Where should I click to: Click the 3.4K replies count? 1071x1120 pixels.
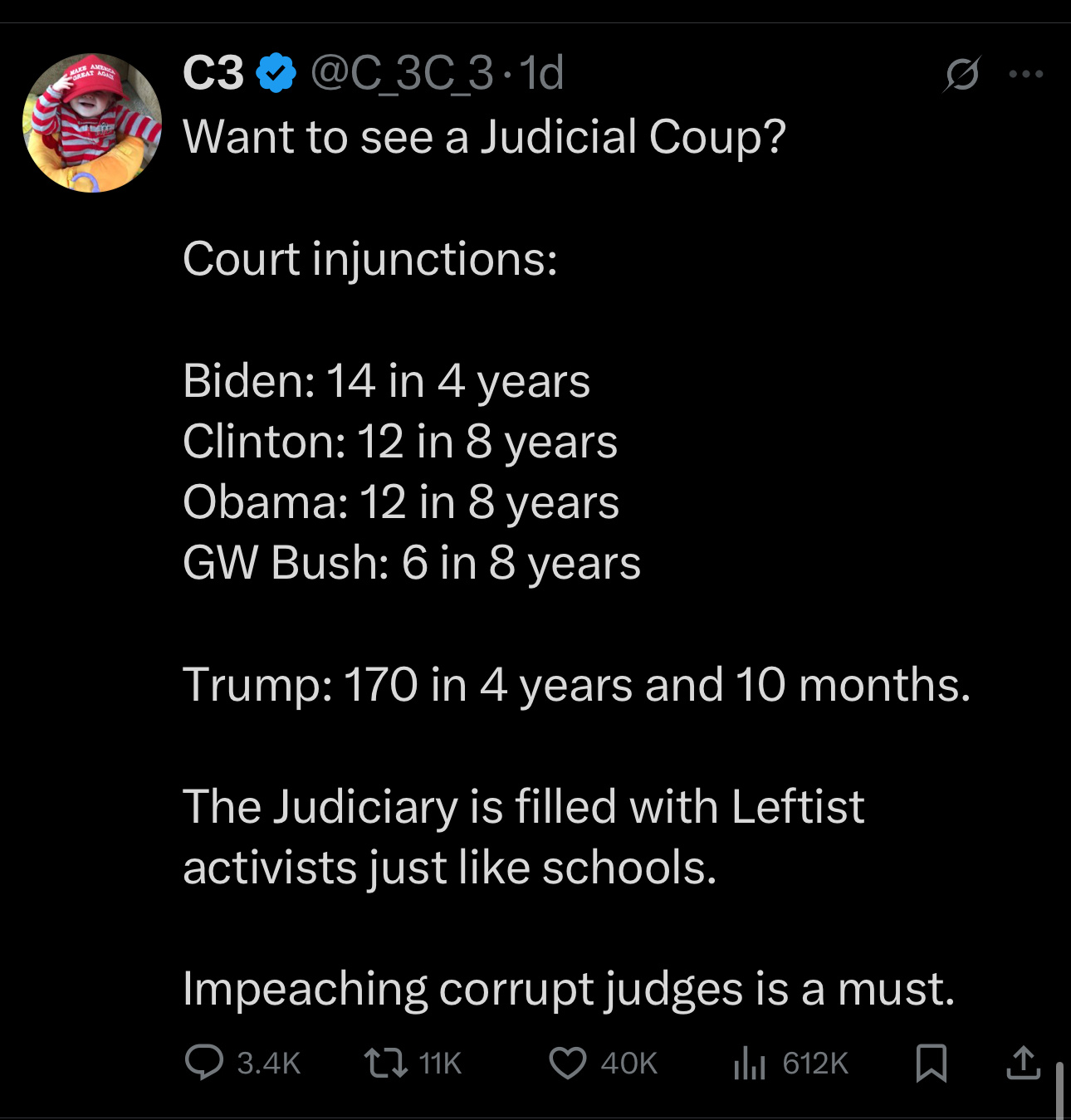click(x=268, y=1064)
